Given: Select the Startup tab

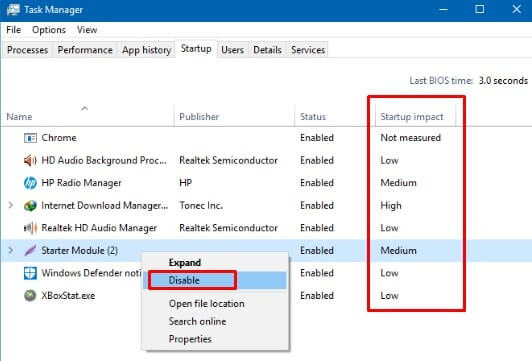Looking at the screenshot, I should (196, 49).
